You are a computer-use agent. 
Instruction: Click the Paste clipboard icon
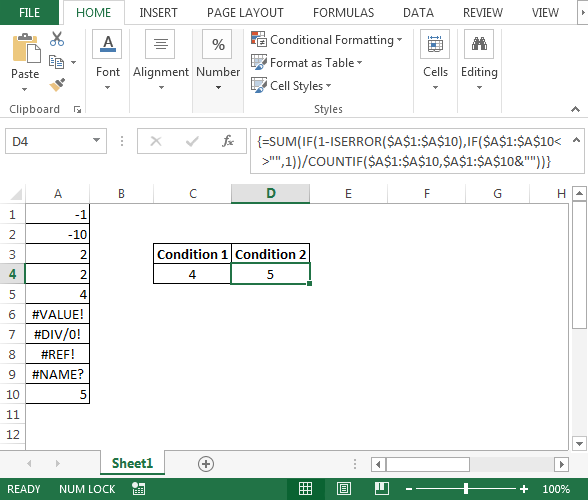(26, 48)
